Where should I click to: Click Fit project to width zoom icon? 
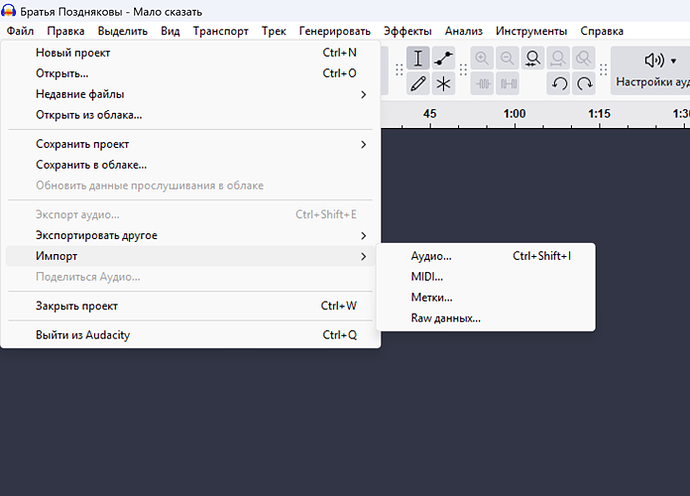coord(558,59)
